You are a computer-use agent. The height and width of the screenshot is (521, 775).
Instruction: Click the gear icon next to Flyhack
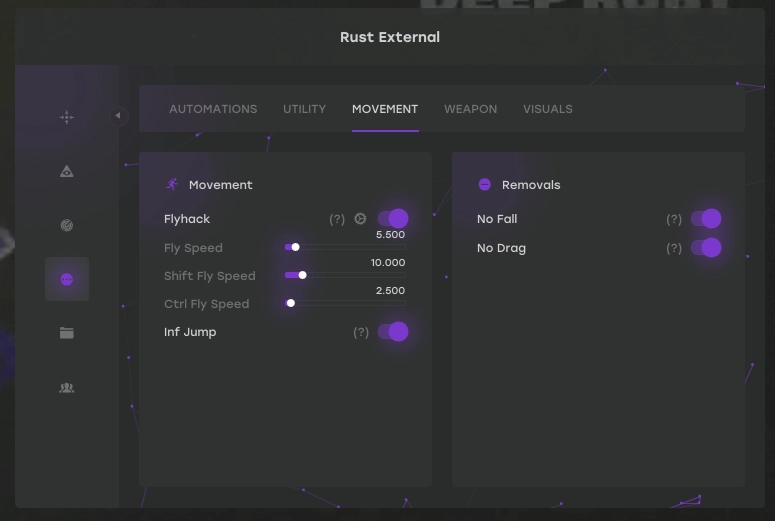click(x=361, y=219)
